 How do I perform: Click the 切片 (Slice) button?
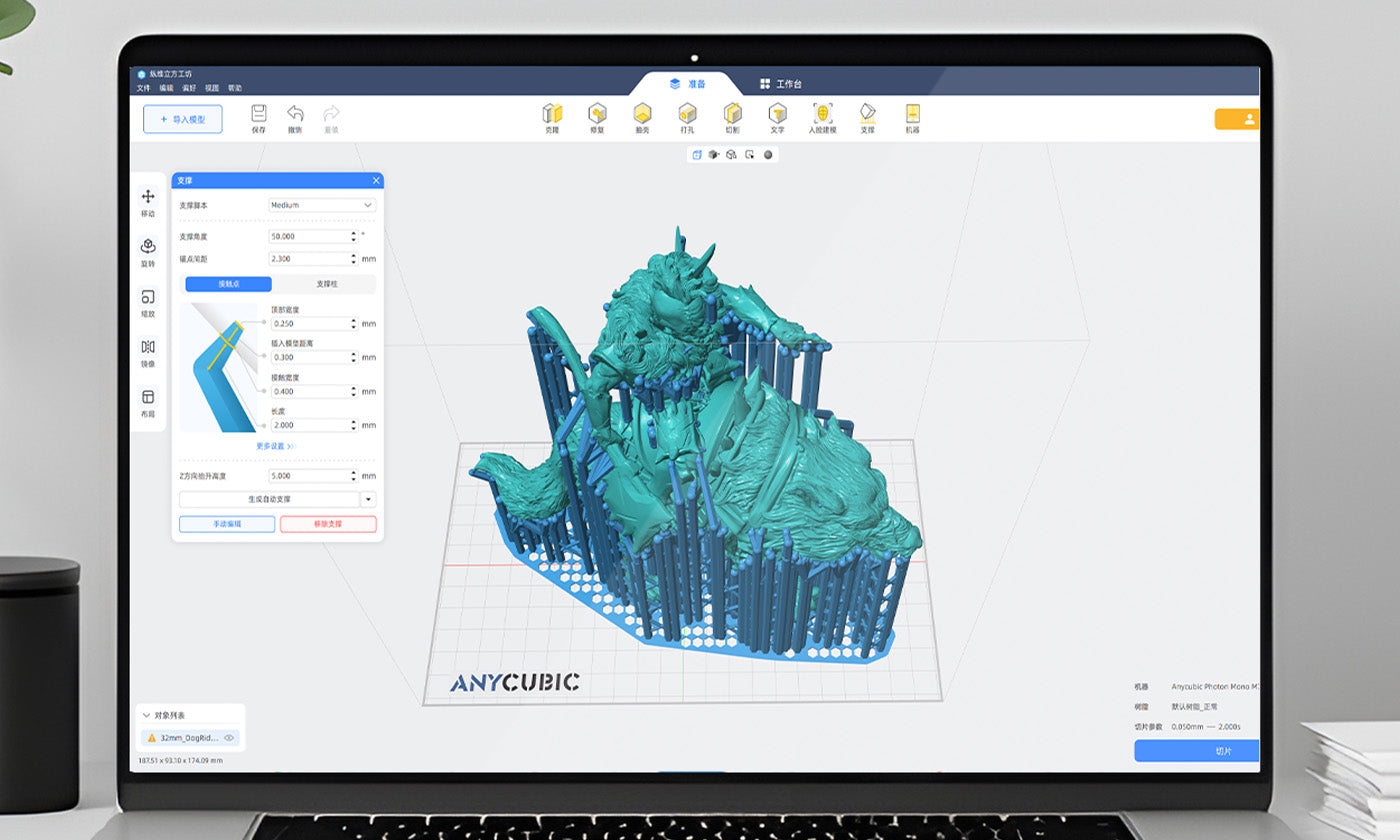coord(1197,751)
